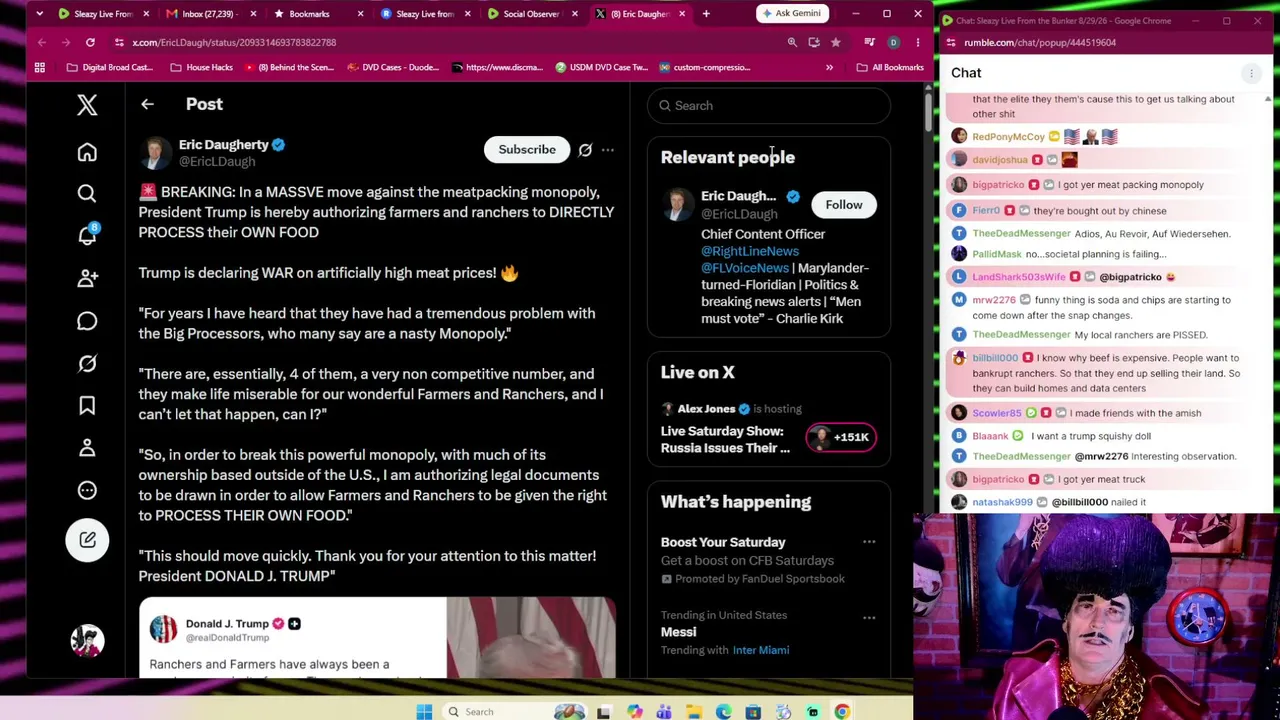Open @RightLineNews profile link

(x=750, y=251)
